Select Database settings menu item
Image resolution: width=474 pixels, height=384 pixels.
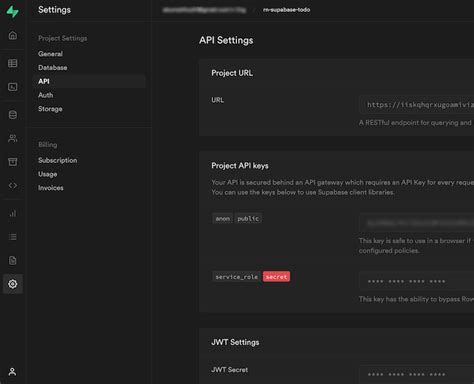[53, 68]
